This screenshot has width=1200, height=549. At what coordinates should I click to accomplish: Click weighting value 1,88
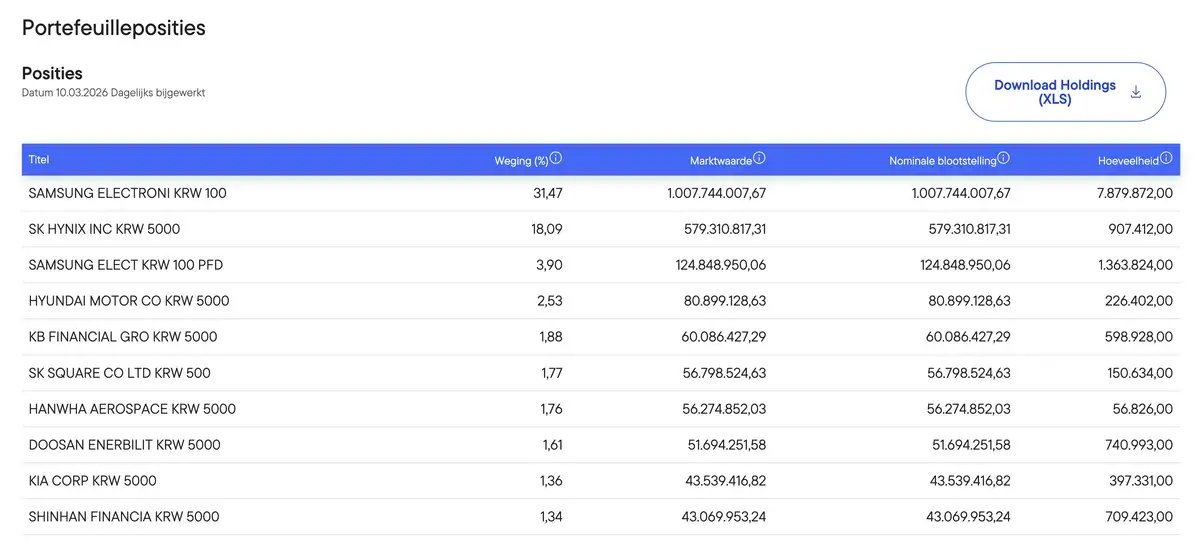551,337
